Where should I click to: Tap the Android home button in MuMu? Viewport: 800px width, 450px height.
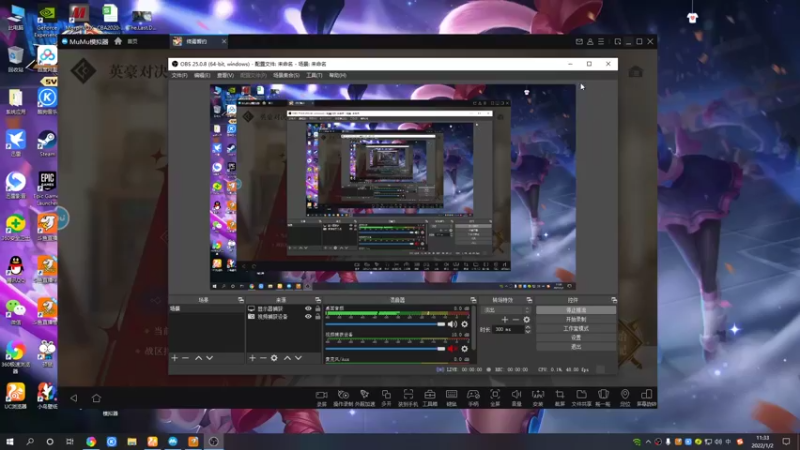tap(96, 398)
